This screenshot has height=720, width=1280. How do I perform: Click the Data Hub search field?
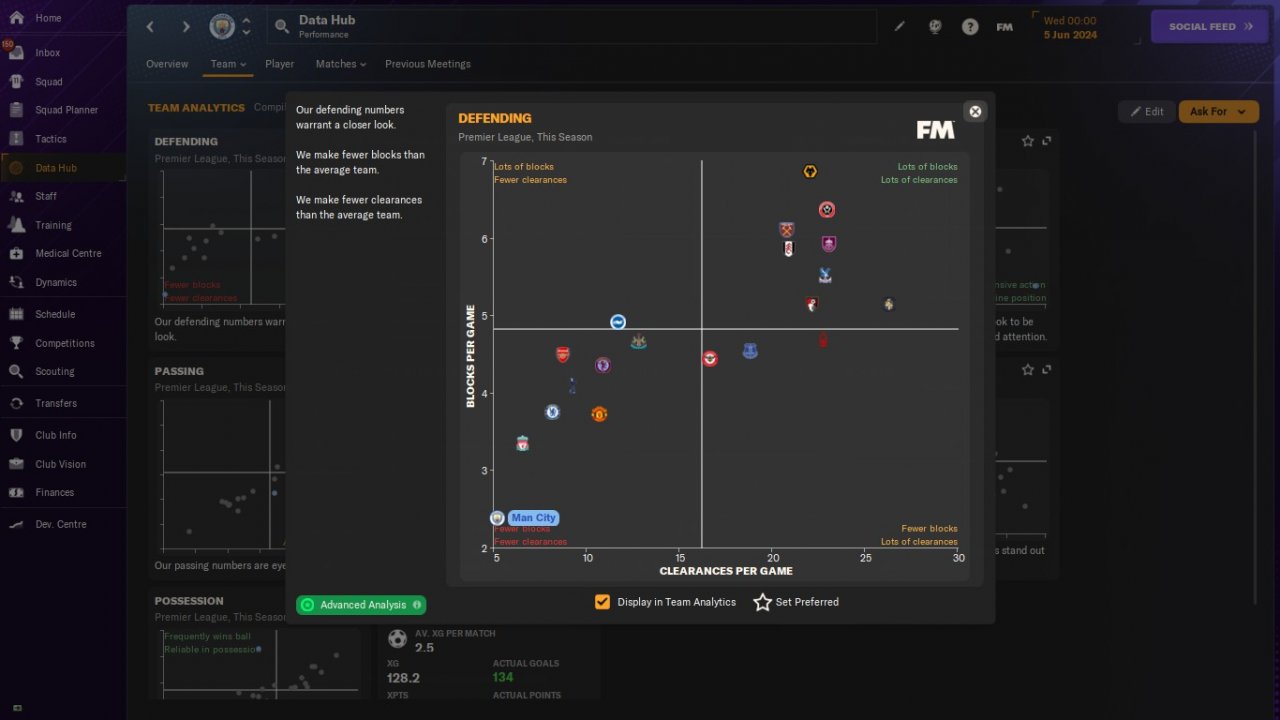click(x=572, y=27)
